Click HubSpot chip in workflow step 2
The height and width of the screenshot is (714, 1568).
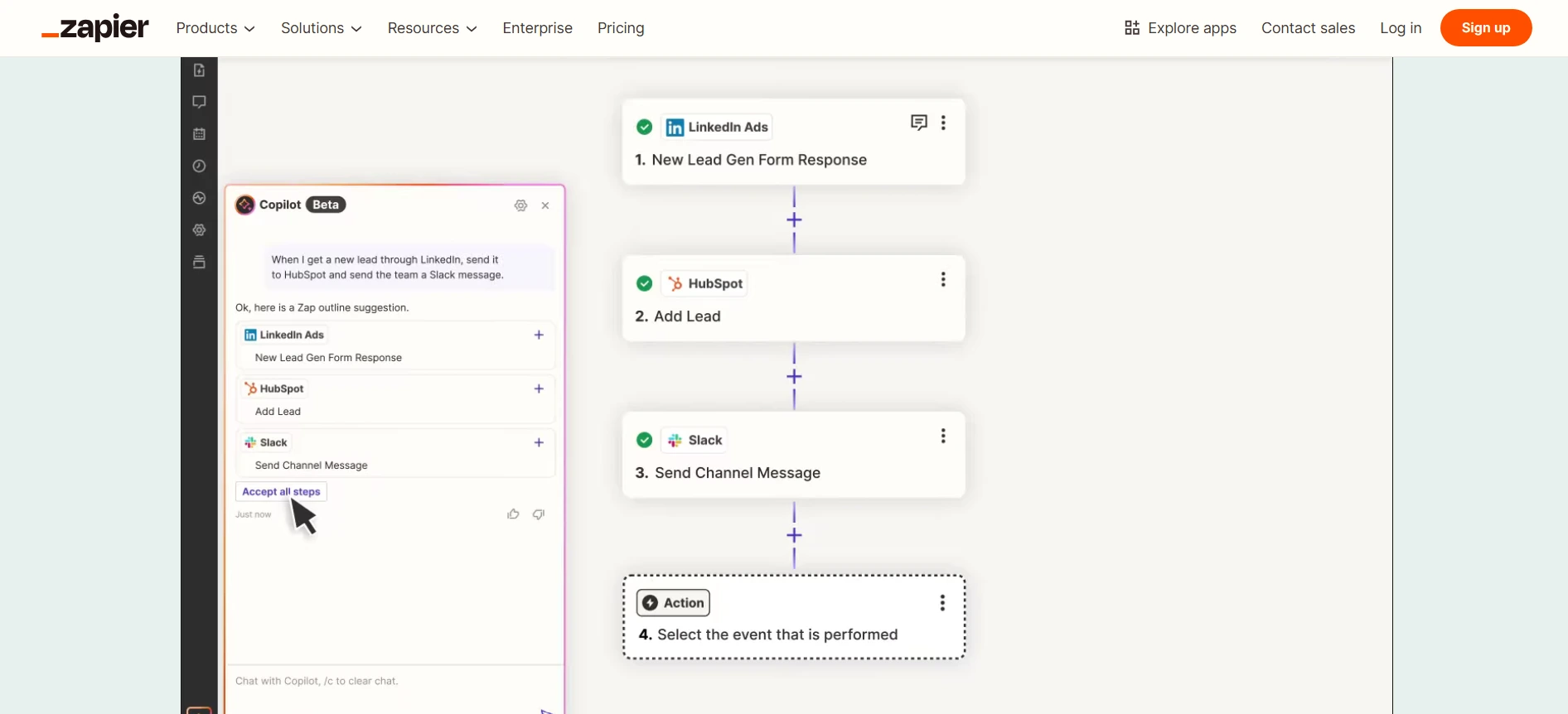tap(704, 283)
